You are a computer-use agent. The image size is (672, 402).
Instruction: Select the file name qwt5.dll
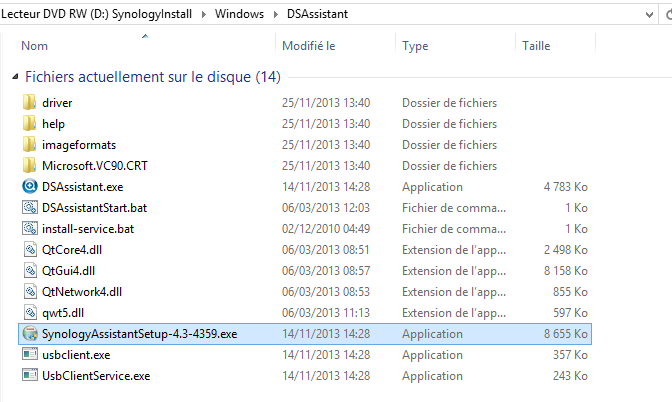63,313
